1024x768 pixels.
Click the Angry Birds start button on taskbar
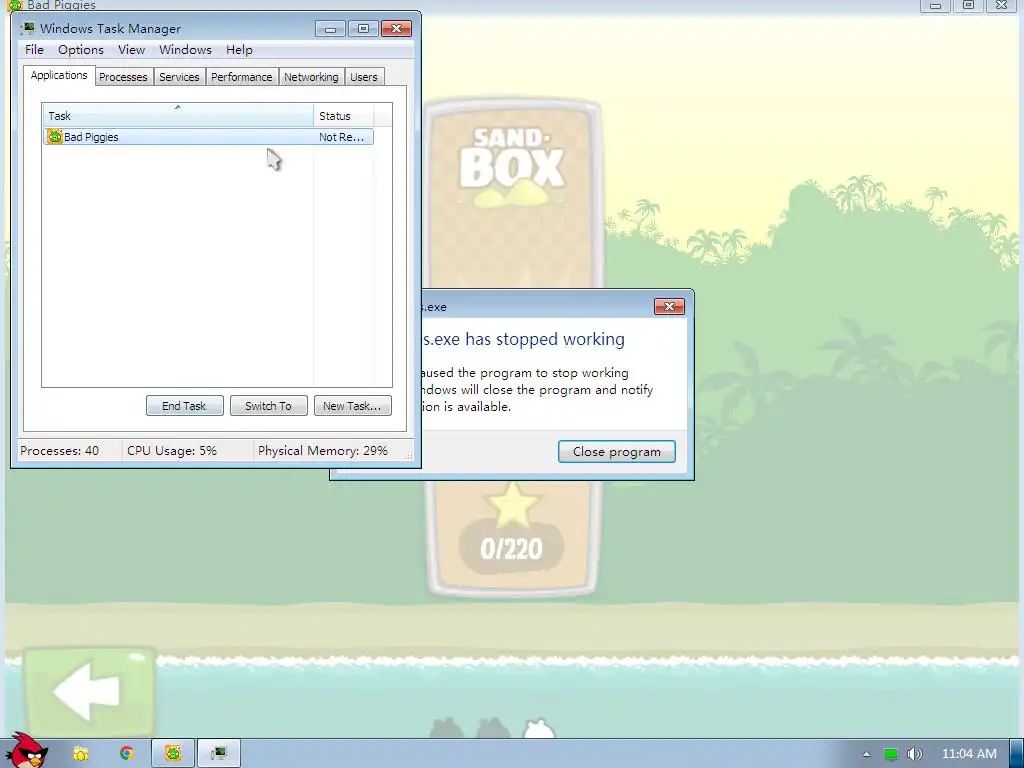pos(26,751)
